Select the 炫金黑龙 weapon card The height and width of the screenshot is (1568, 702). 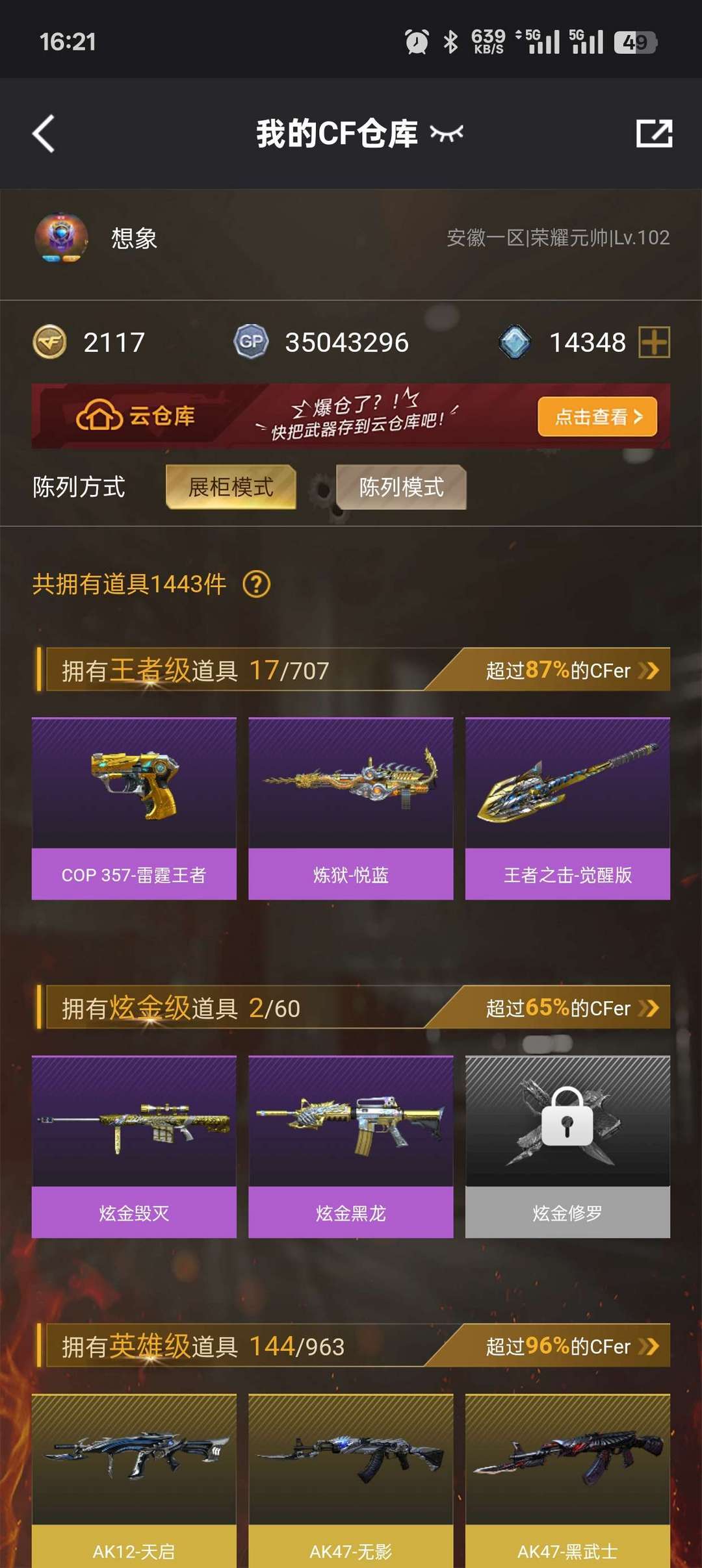click(351, 1146)
